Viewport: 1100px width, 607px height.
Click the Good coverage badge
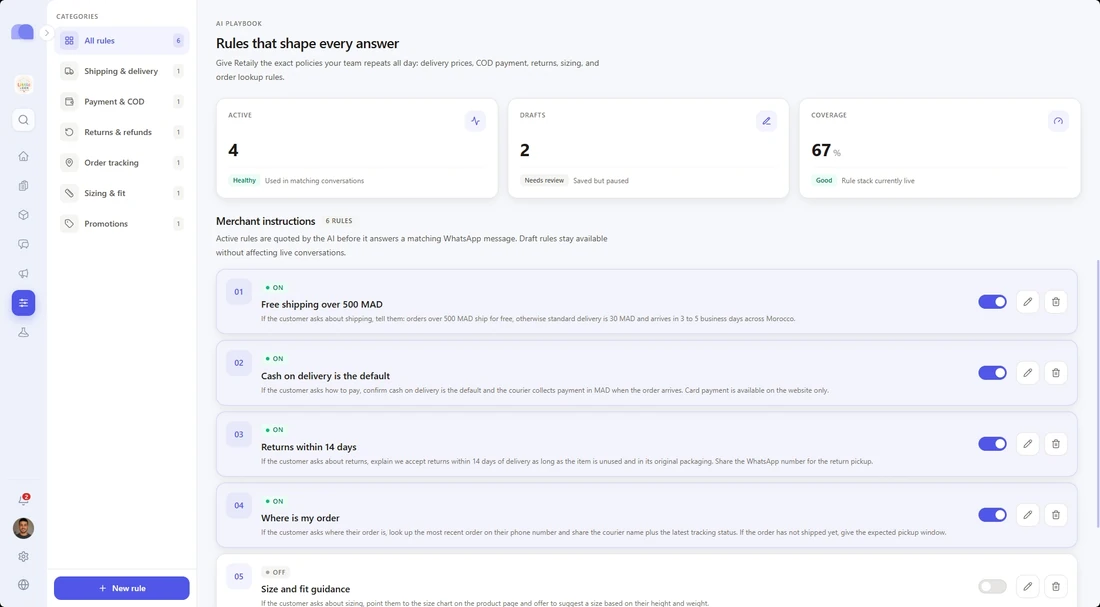pyautogui.click(x=824, y=180)
